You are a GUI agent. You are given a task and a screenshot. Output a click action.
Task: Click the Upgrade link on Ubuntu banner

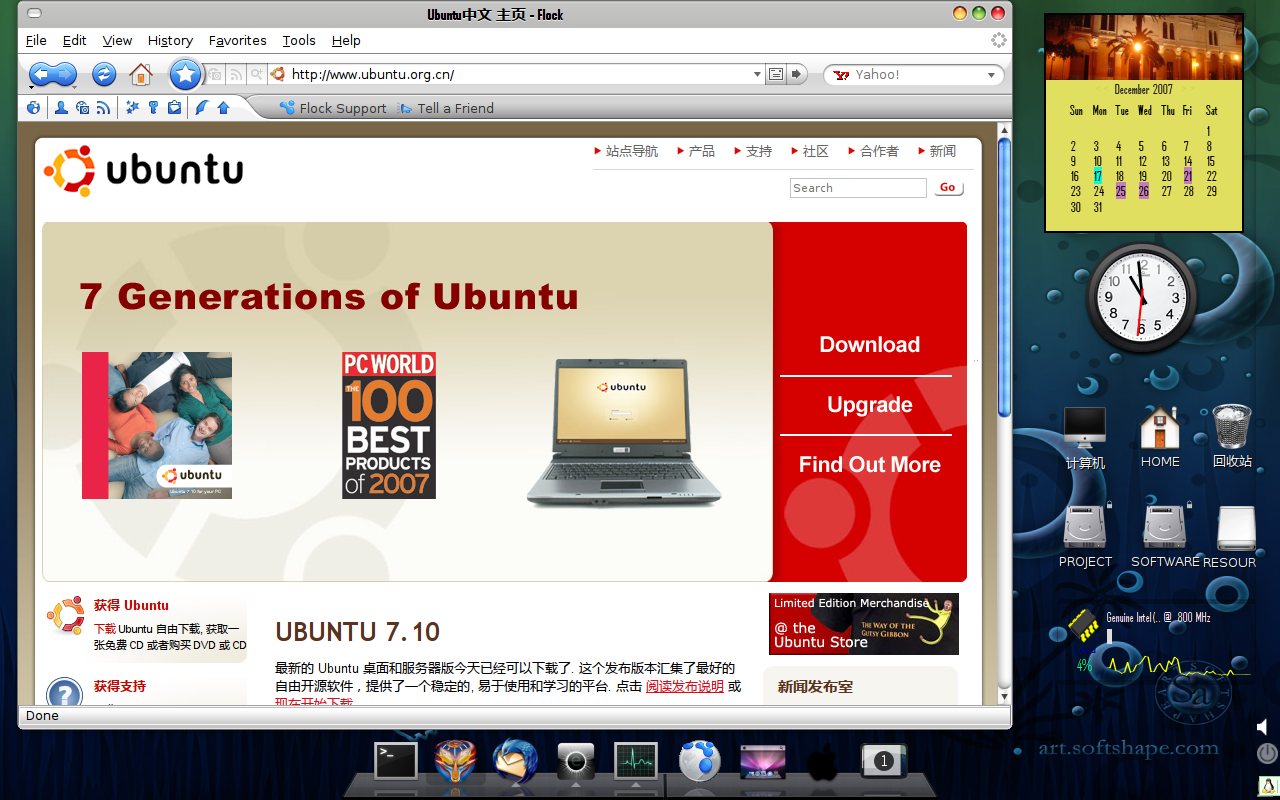869,404
